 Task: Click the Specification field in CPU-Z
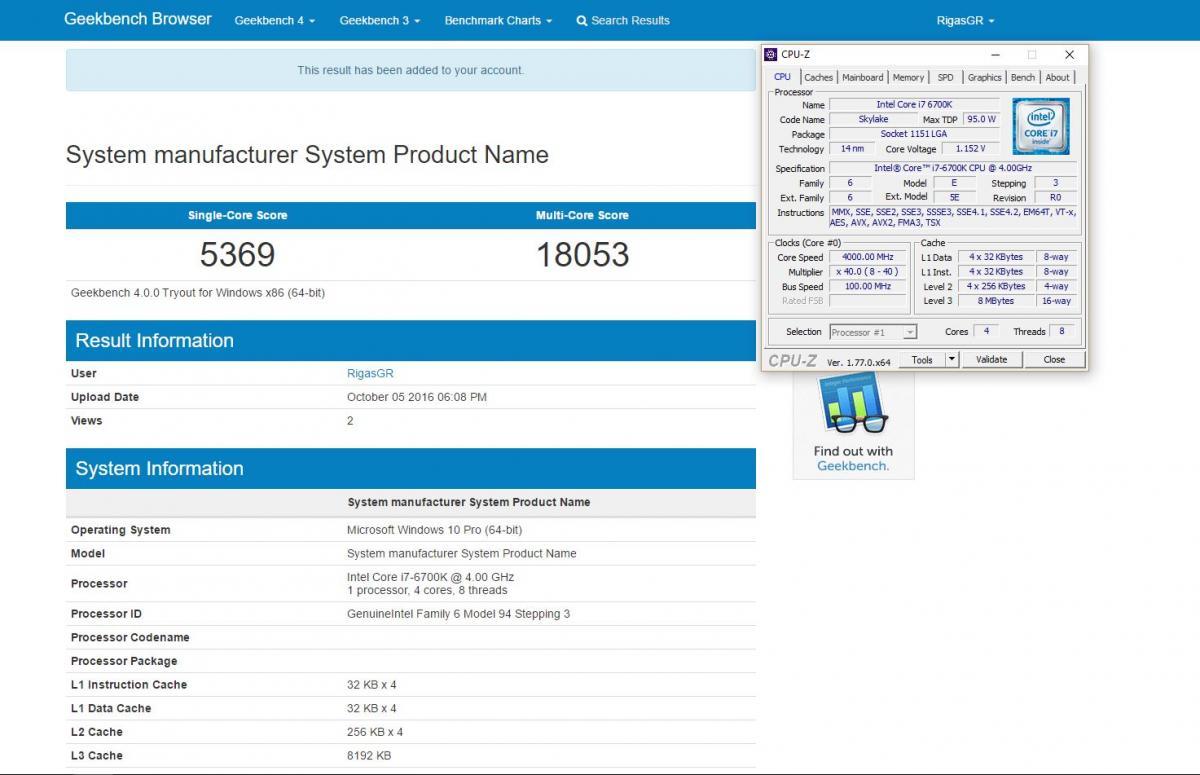click(x=953, y=168)
